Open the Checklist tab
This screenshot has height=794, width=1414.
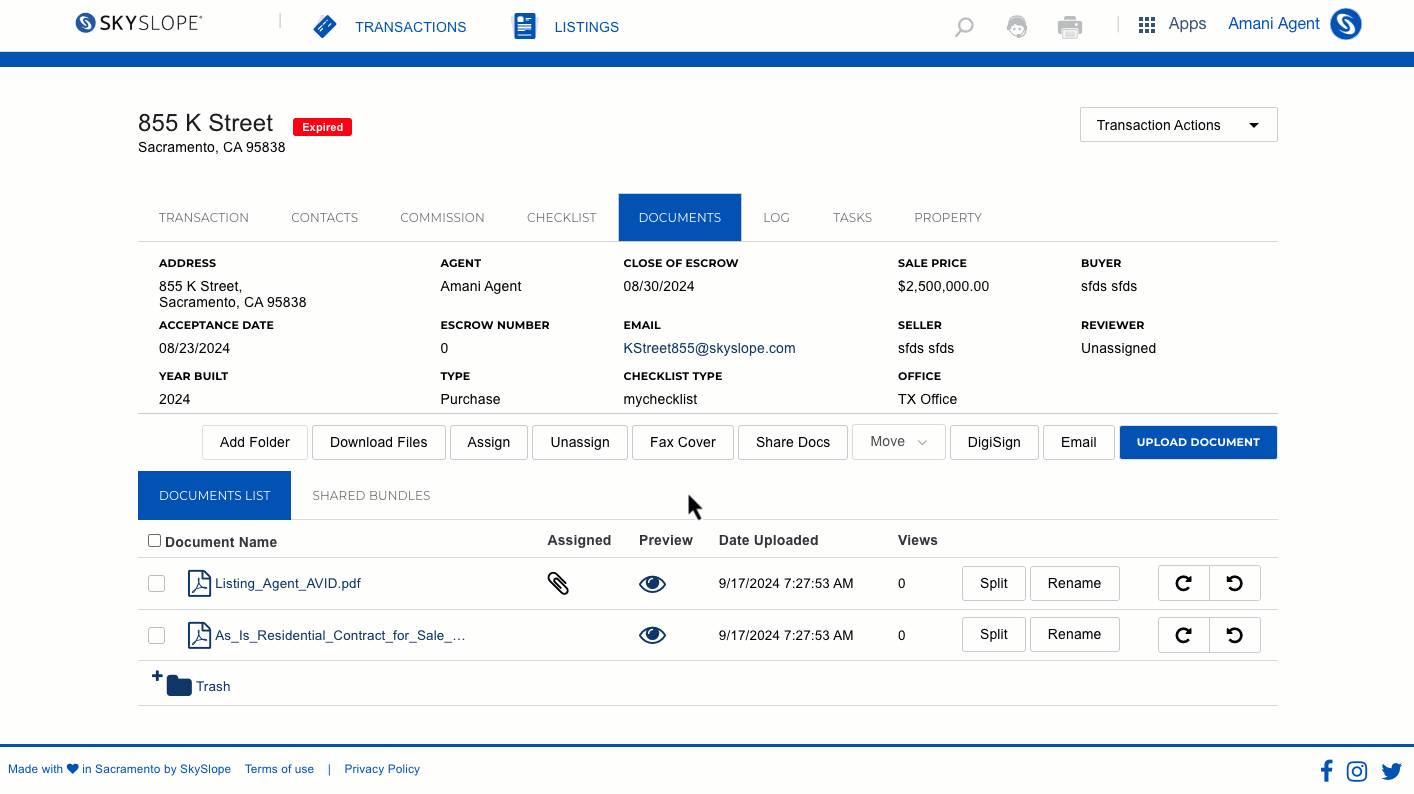click(x=561, y=217)
